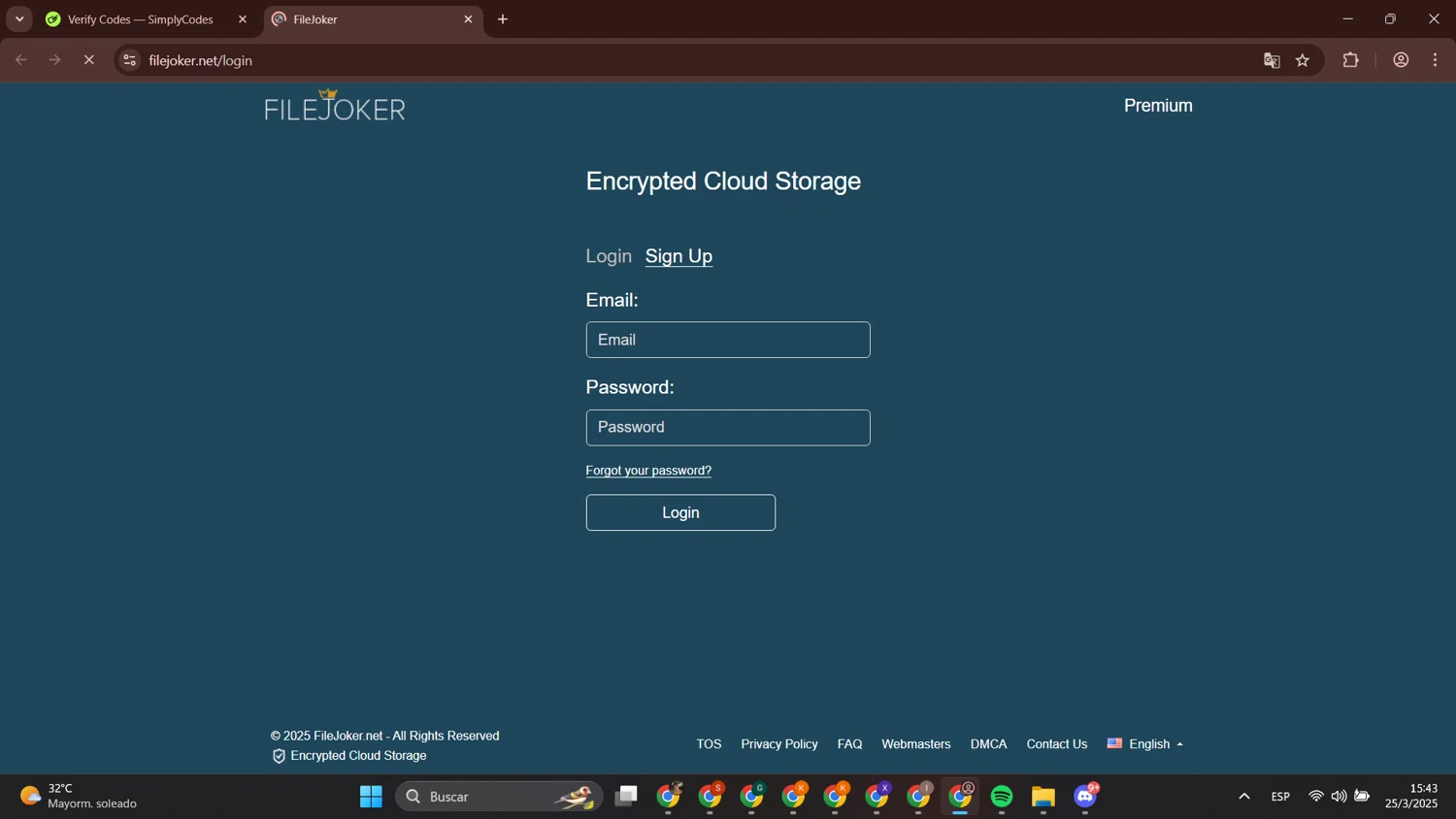1456x819 pixels.
Task: Close the FileJoker tab
Action: point(468,19)
